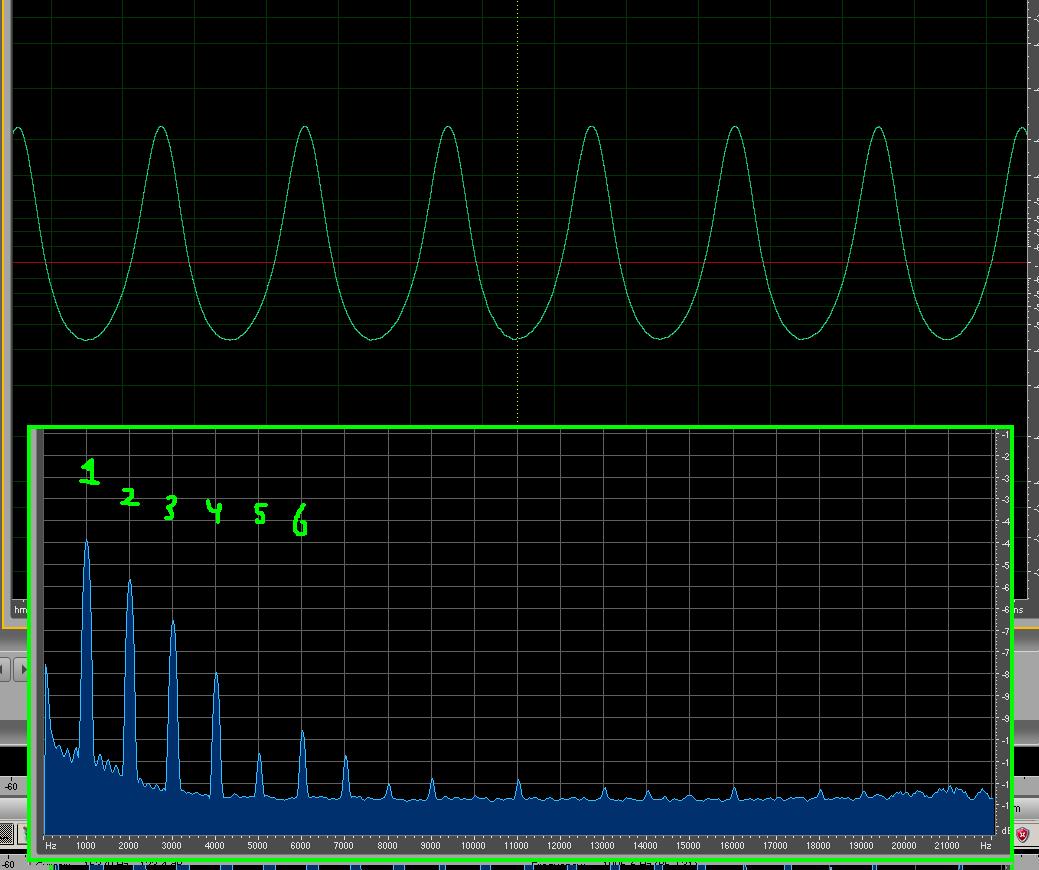Viewport: 1039px width, 870px height.
Task: Click the "8000" frequency axis label
Action: tap(388, 845)
